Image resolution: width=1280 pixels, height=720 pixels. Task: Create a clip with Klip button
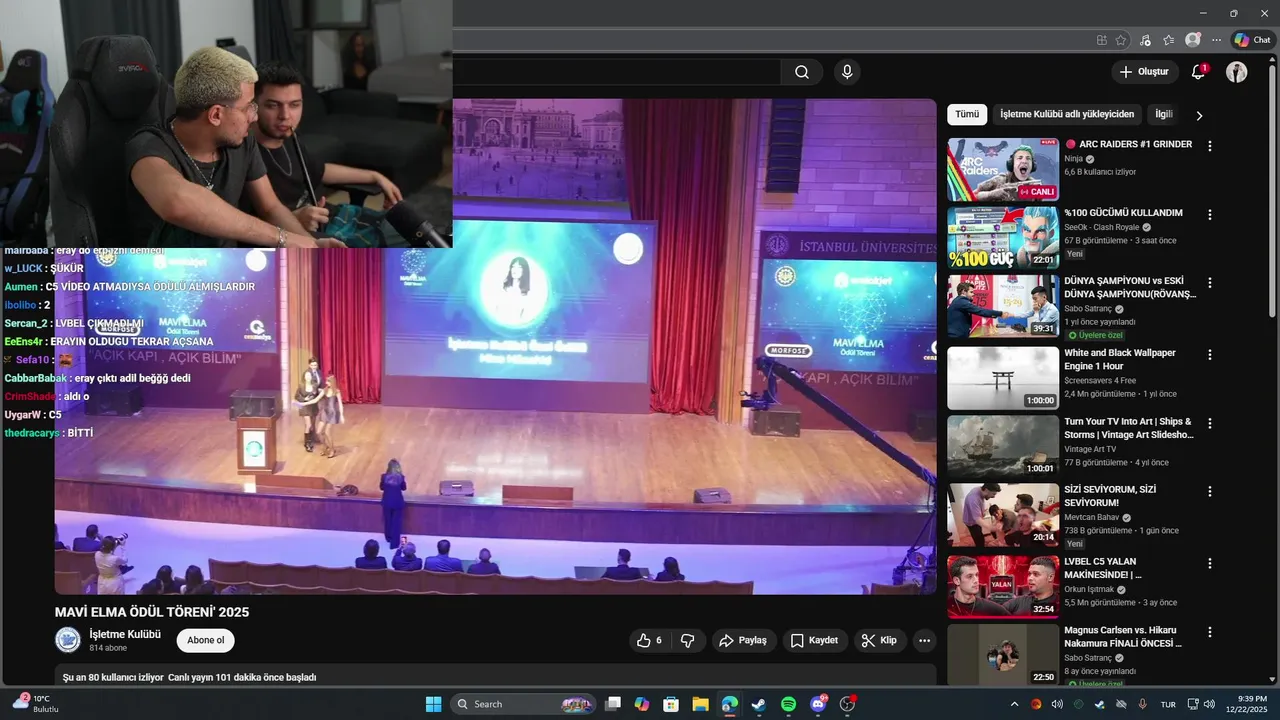[x=880, y=640]
